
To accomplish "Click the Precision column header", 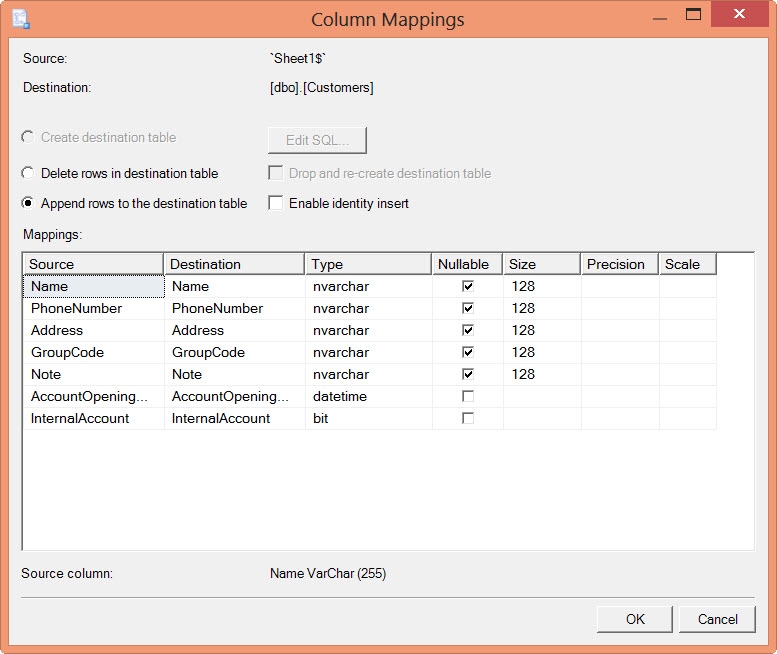I will coord(620,264).
